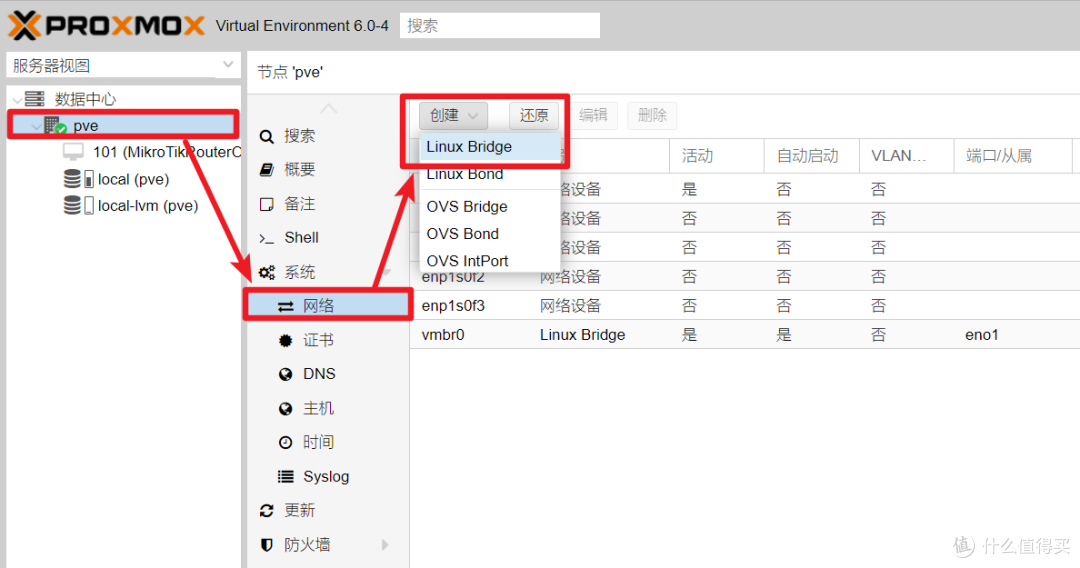Screen dimensions: 1080x568
Task: Click the globe icon beside 主机
Action: coord(285,408)
